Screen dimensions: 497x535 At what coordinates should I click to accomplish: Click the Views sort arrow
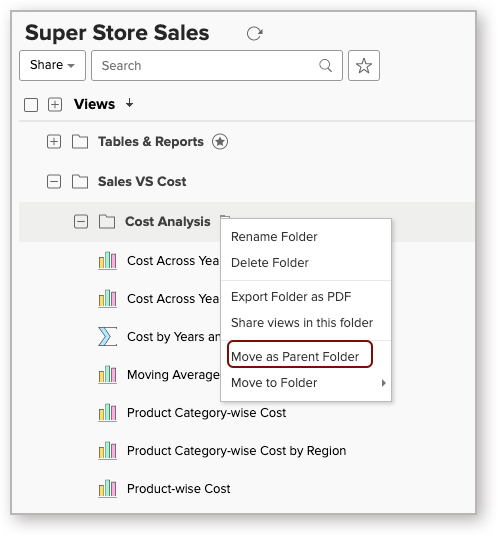(x=129, y=103)
